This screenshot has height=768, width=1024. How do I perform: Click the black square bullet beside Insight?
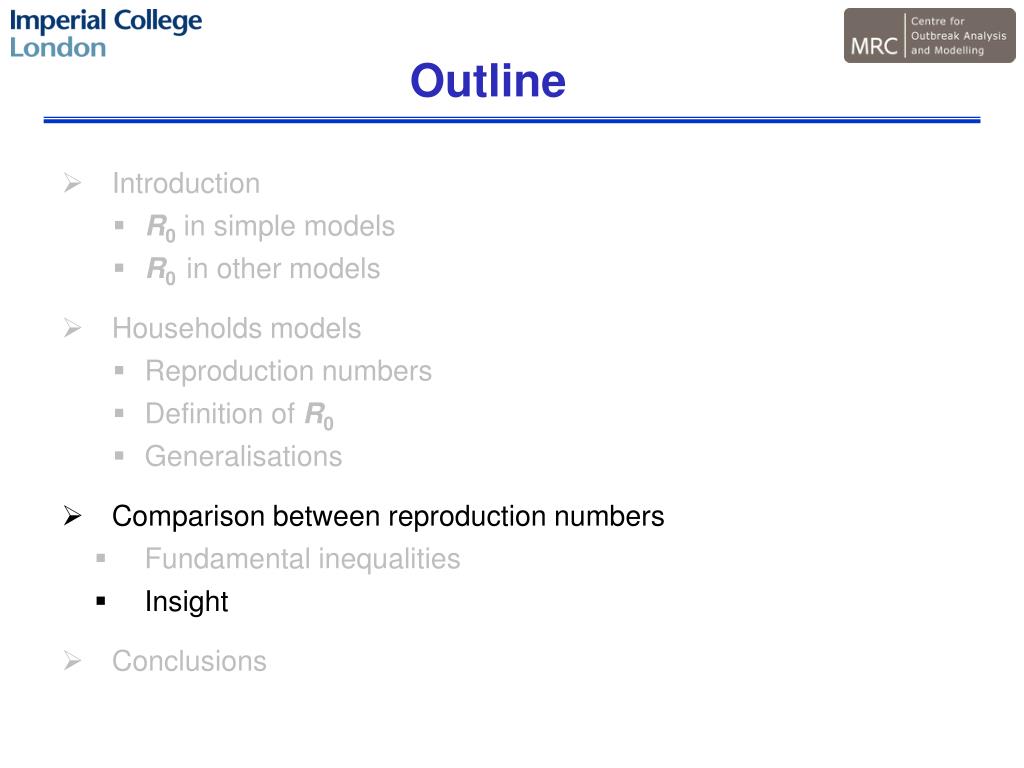pyautogui.click(x=101, y=601)
